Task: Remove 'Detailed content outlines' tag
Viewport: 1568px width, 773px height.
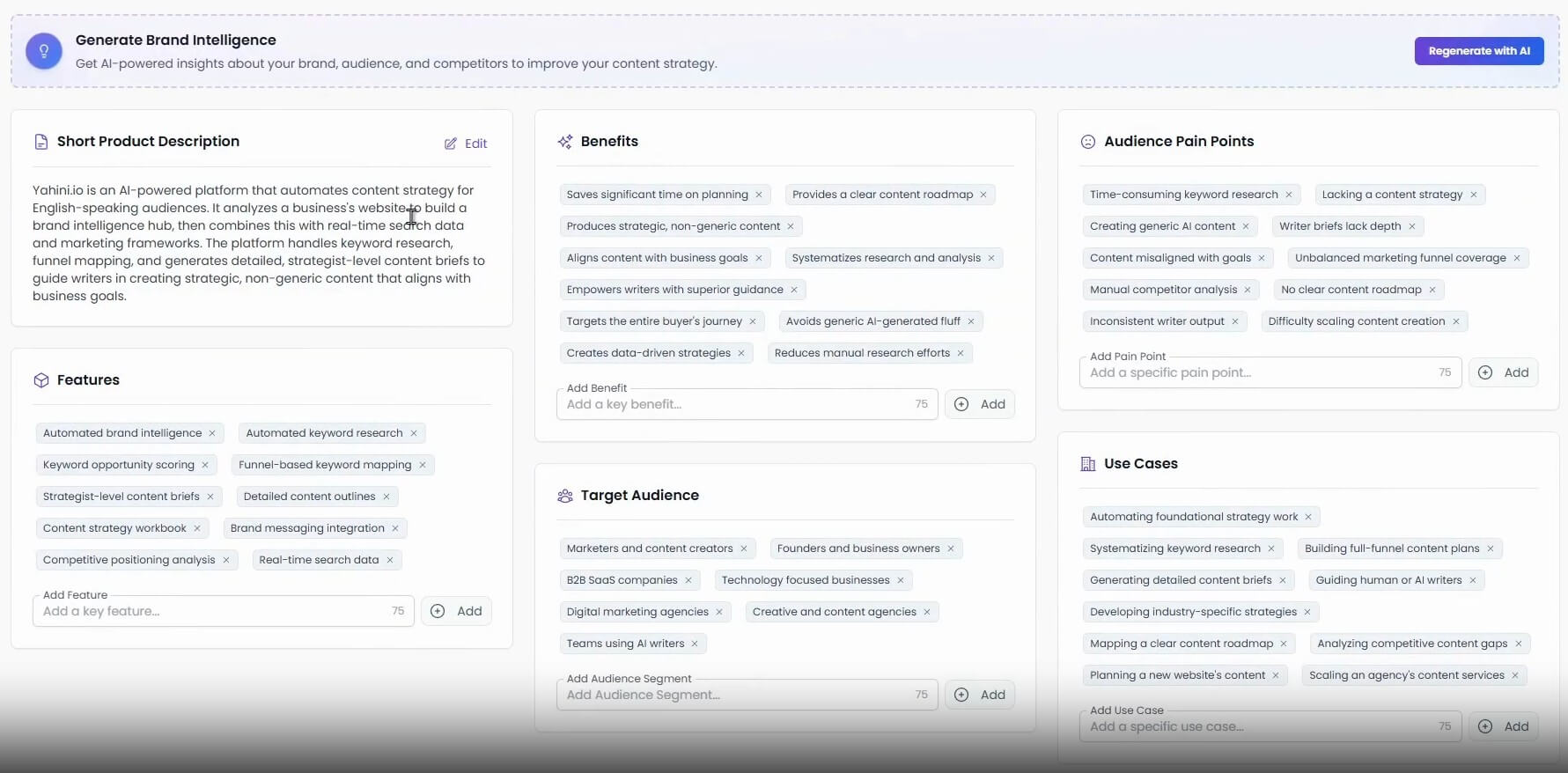Action: click(x=386, y=497)
